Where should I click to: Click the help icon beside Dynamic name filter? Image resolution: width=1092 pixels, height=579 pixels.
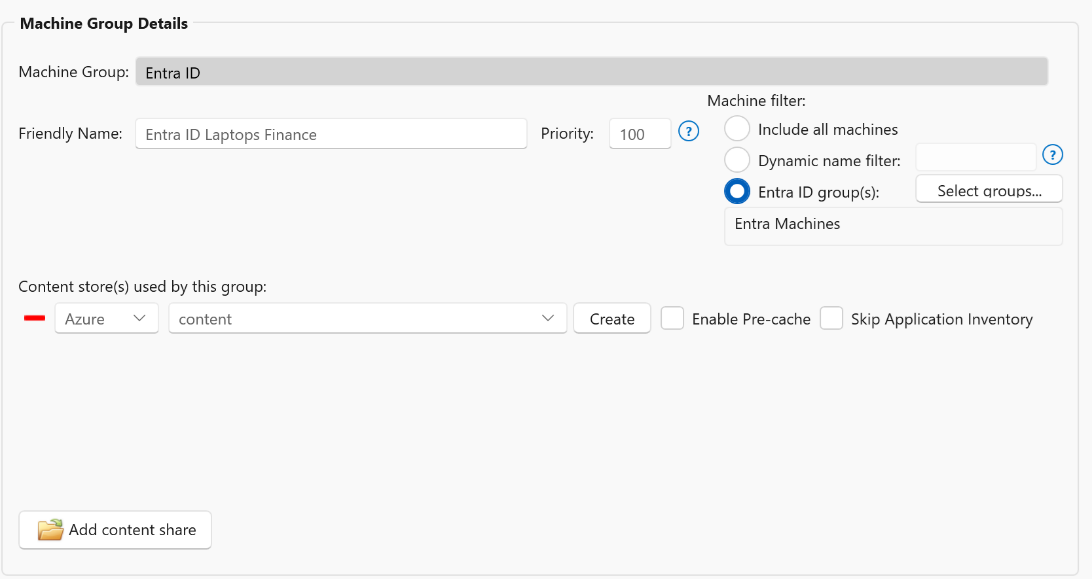click(1052, 155)
